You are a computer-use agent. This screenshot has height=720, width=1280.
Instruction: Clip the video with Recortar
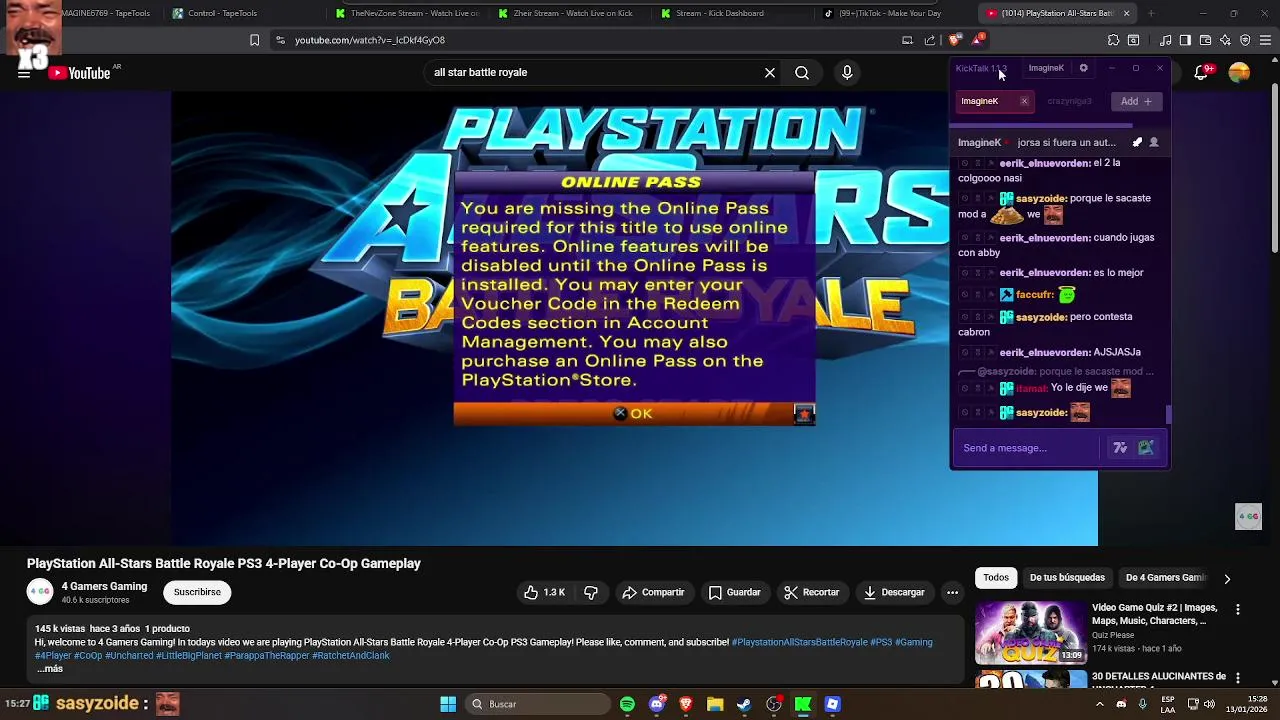pyautogui.click(x=811, y=593)
